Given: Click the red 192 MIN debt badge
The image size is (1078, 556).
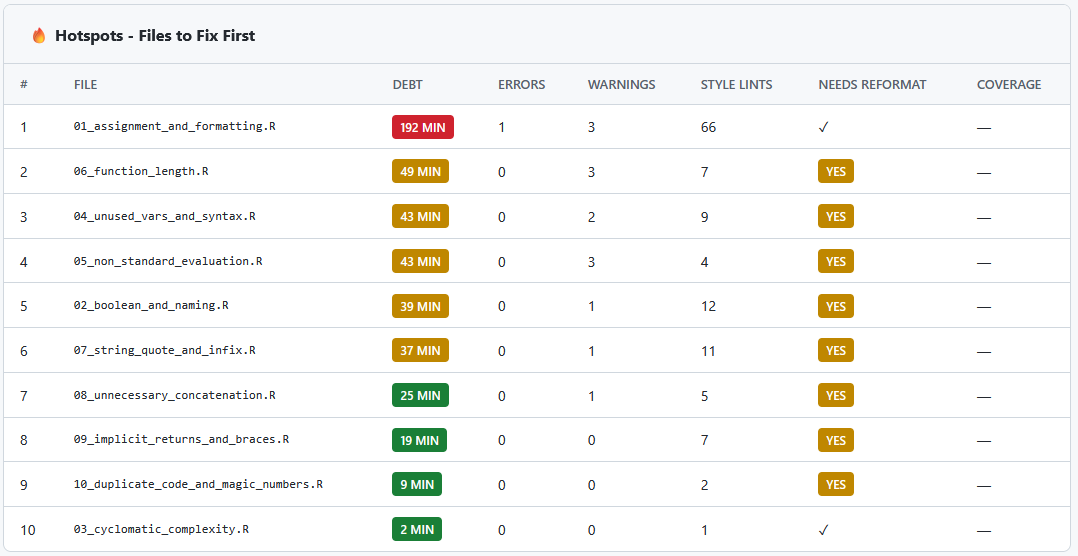Looking at the screenshot, I should (x=423, y=127).
